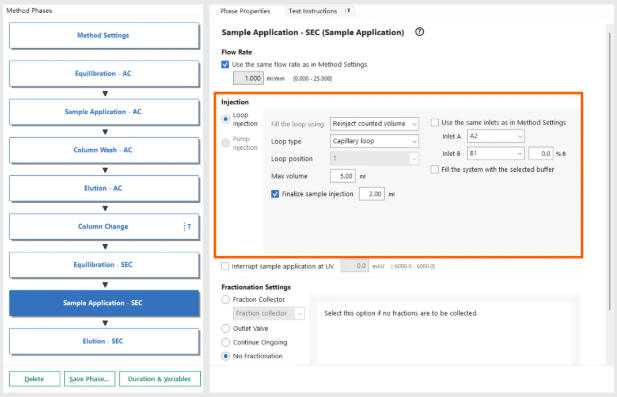Click 'Select this option if no fractions' text
The height and width of the screenshot is (397, 617).
click(x=401, y=314)
